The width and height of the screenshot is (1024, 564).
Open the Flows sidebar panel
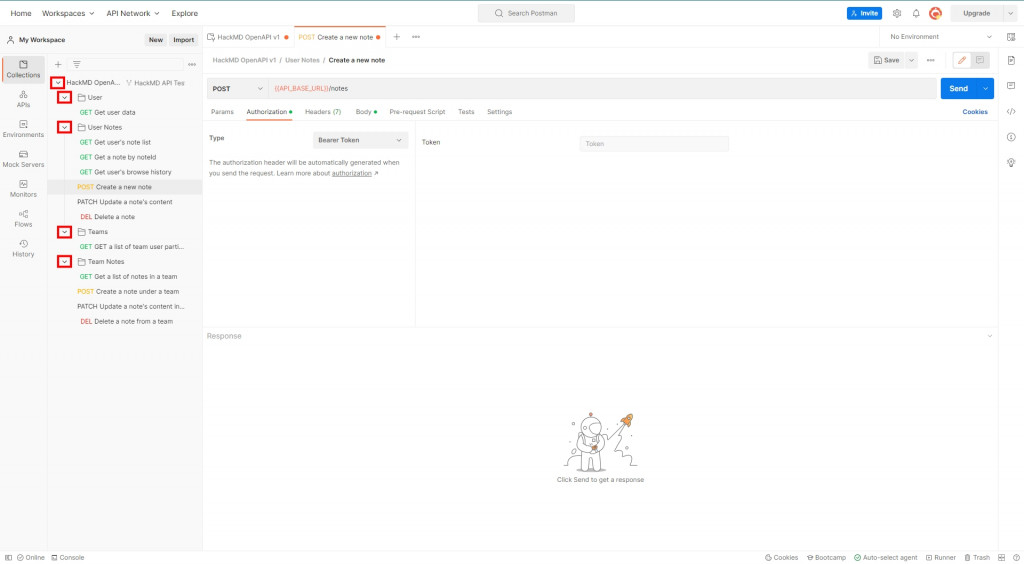pyautogui.click(x=24, y=219)
